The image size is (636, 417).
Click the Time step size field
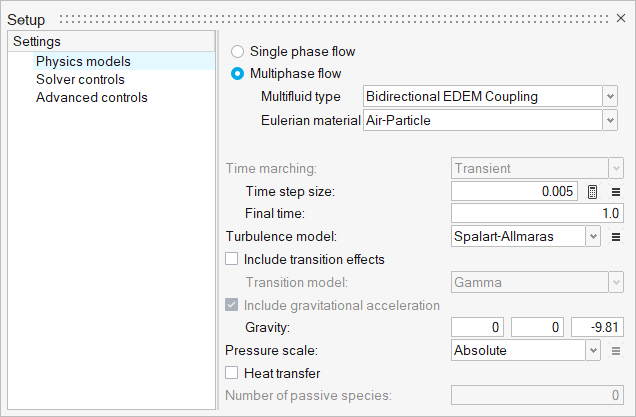514,191
